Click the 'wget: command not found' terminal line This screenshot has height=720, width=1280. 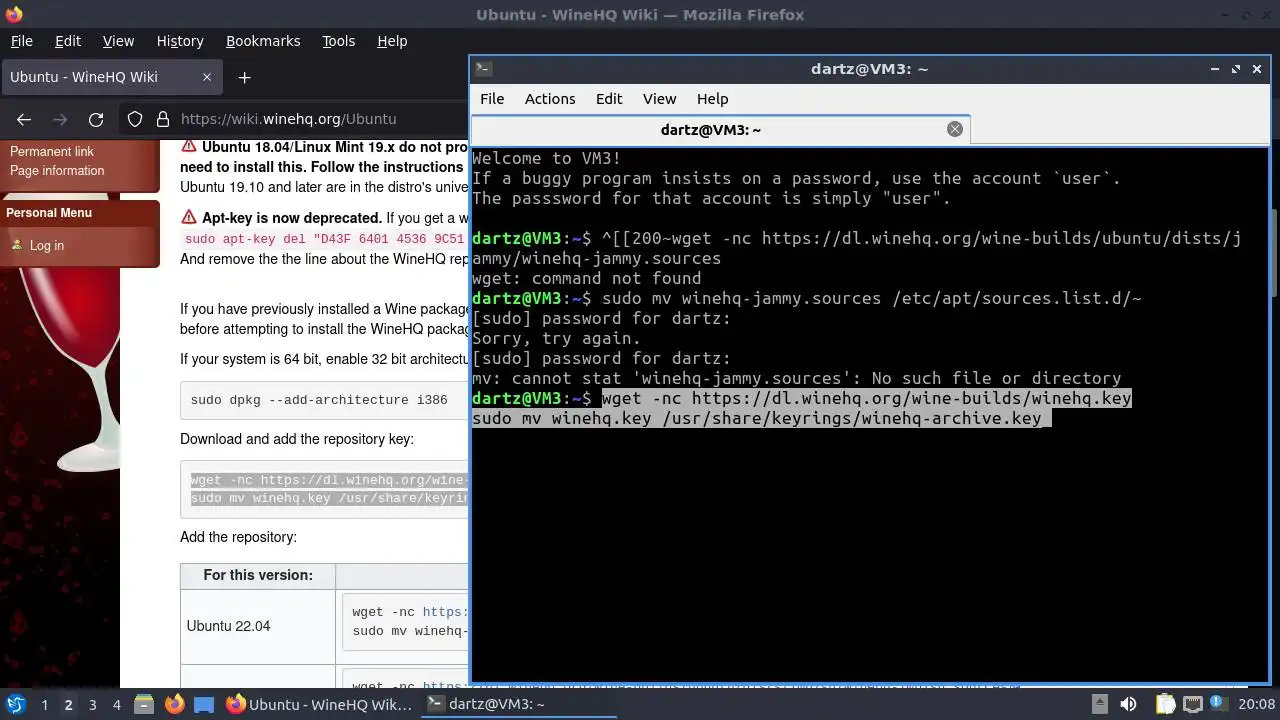(x=586, y=278)
